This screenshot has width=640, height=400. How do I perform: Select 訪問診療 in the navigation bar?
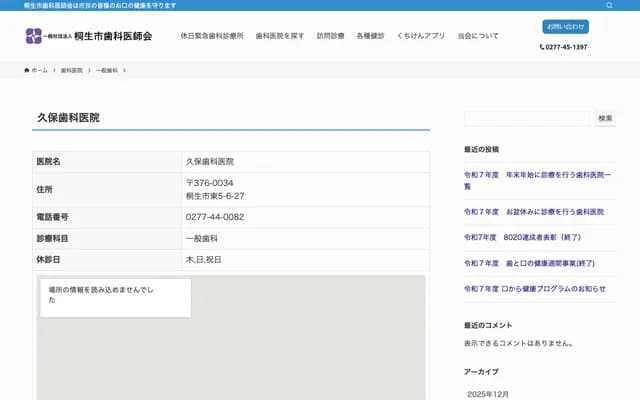(330, 36)
